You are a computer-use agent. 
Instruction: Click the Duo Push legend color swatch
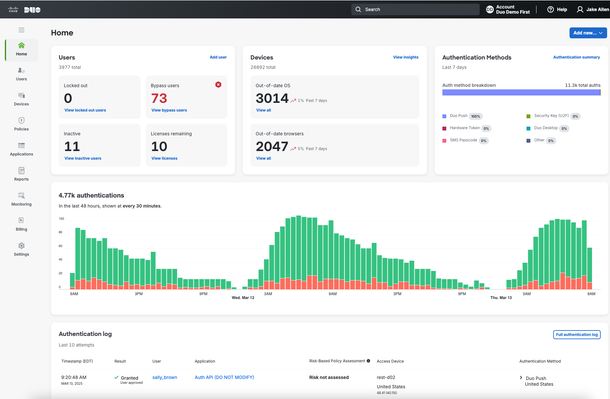coord(444,116)
